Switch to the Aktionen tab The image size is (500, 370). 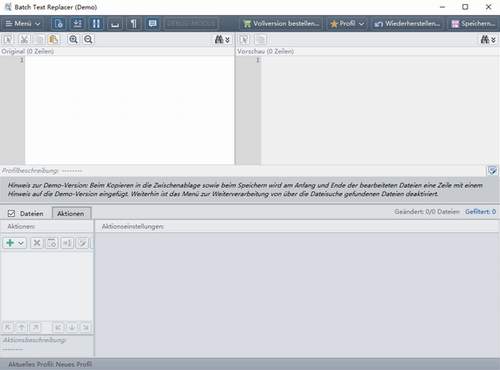pyautogui.click(x=71, y=214)
